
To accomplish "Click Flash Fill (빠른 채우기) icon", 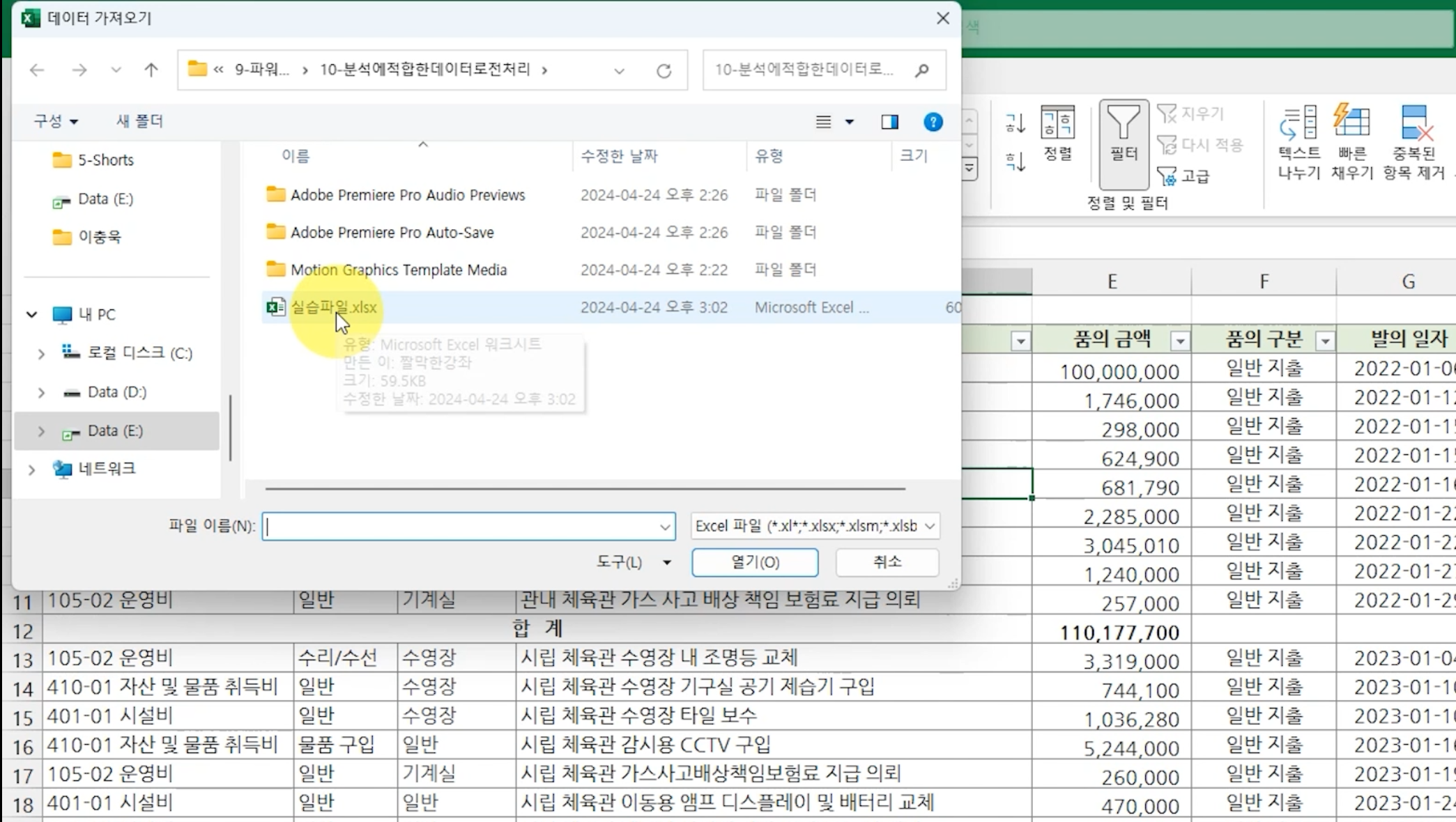I will pos(1351,123).
